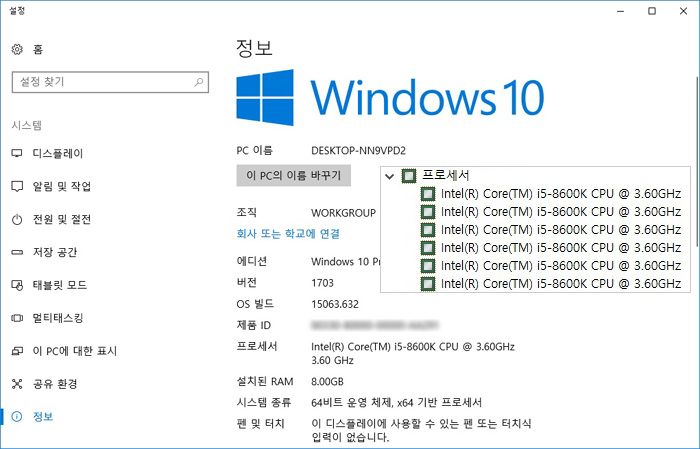Click the 설정 찾기 search field
Image resolution: width=700 pixels, height=449 pixels.
point(110,82)
